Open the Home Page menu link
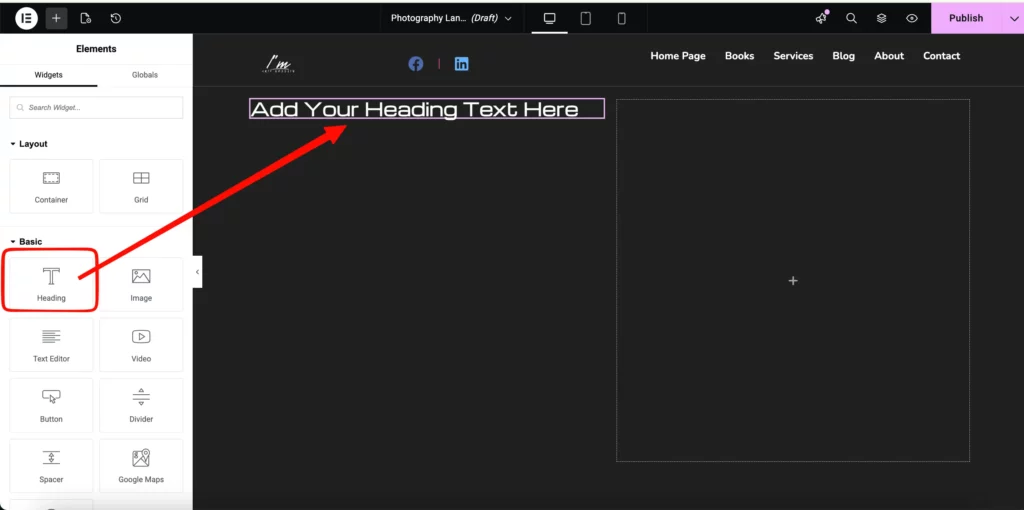1024x510 pixels. click(678, 56)
